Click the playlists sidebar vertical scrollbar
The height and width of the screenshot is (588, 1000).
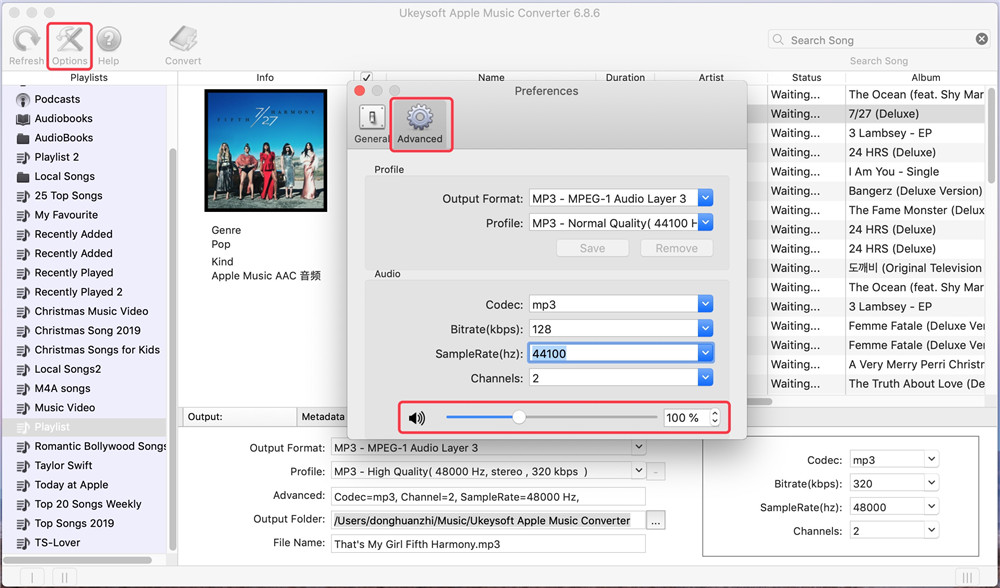point(172,348)
